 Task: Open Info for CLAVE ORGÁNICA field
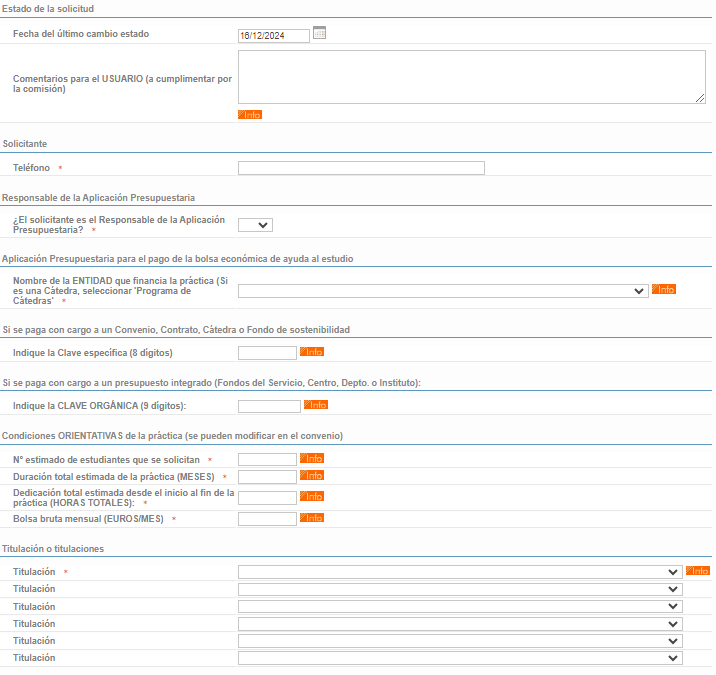(x=316, y=405)
